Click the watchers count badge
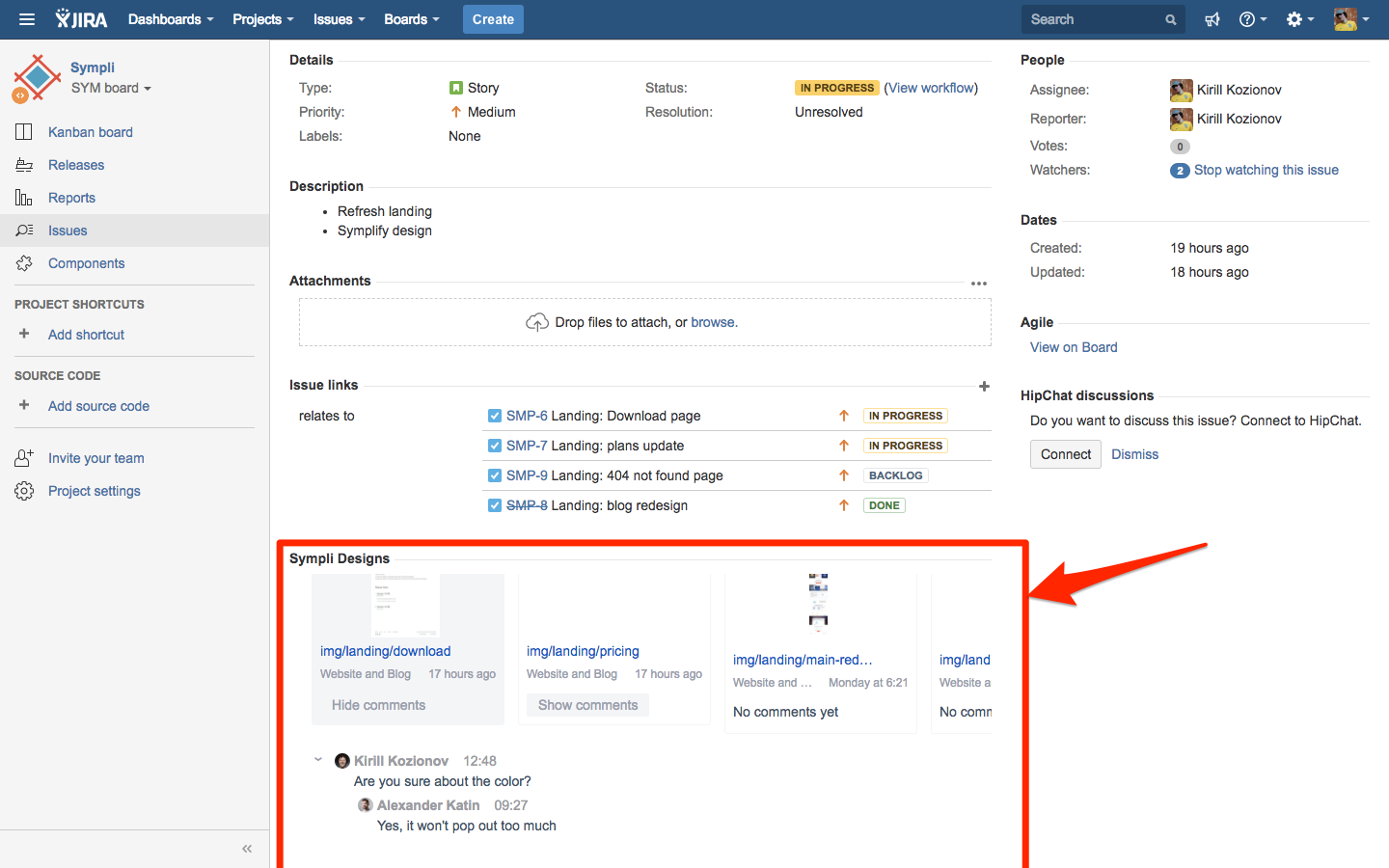1389x868 pixels. coord(1180,171)
